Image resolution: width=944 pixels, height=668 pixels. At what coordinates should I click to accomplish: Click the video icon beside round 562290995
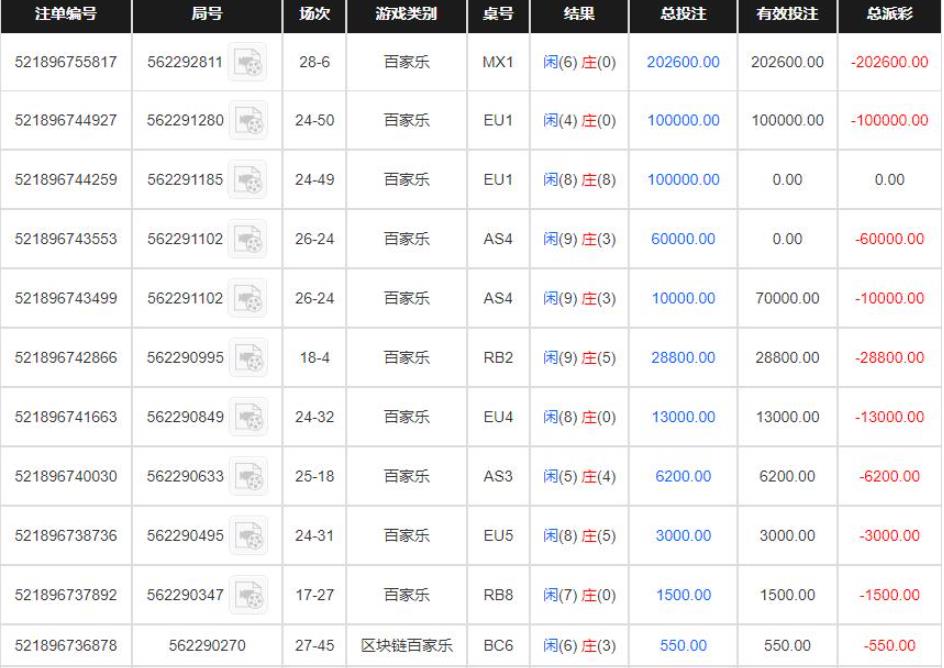tap(247, 355)
